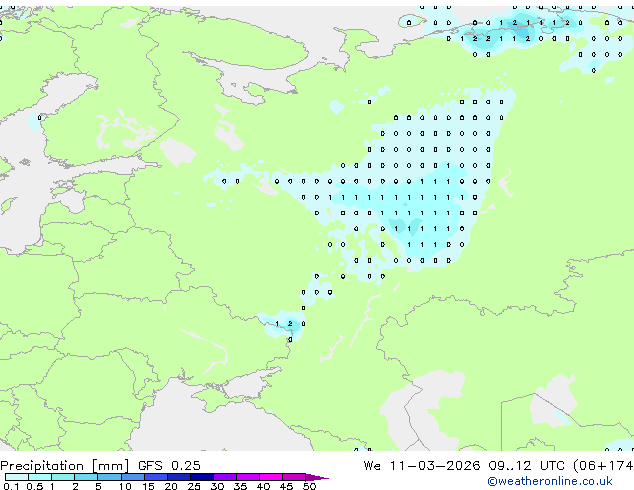
Task: Click the '25' legend scale label
Action: [194, 486]
